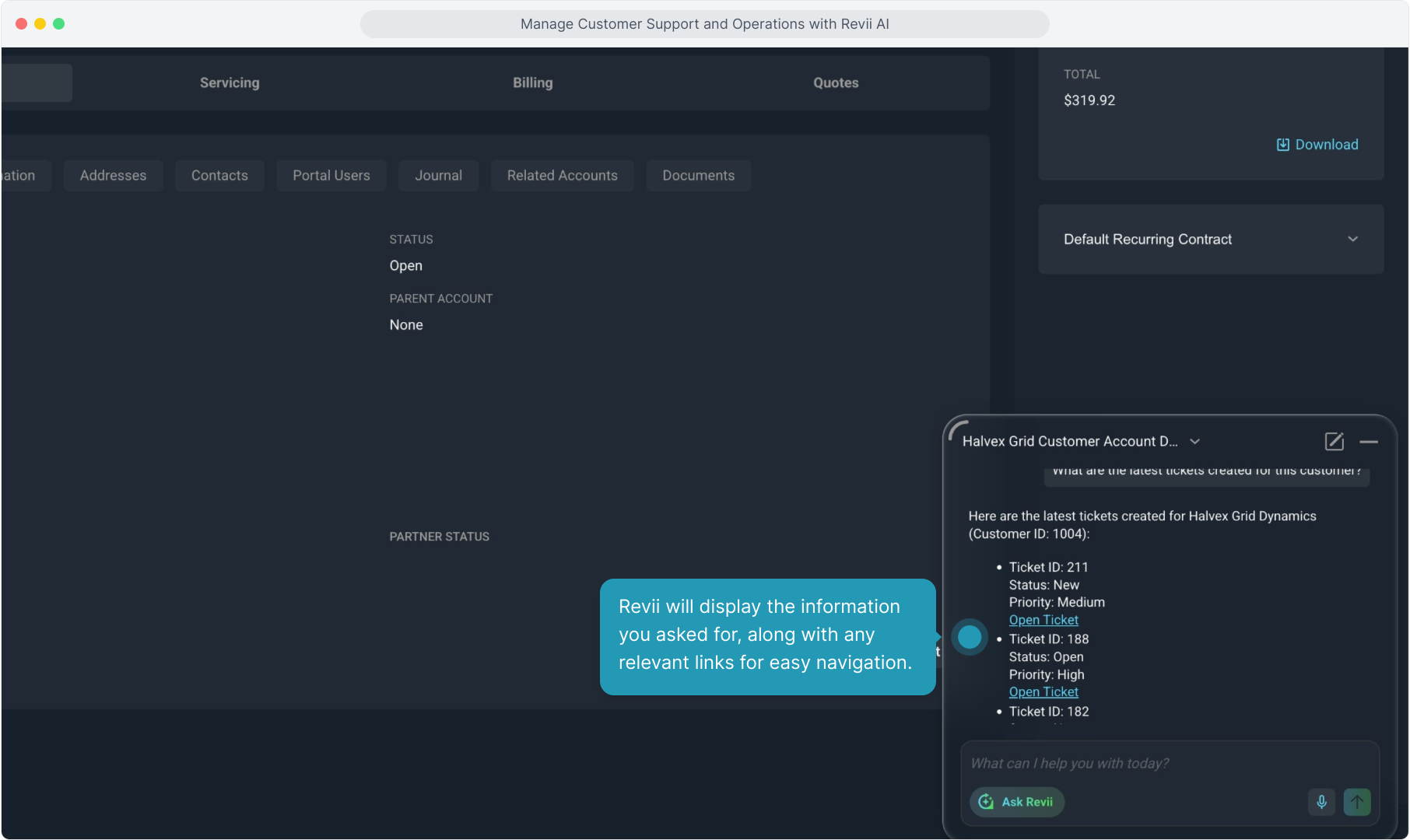Click the 'Ticket ID: 182' entry
Image resolution: width=1410 pixels, height=840 pixels.
pos(1049,711)
